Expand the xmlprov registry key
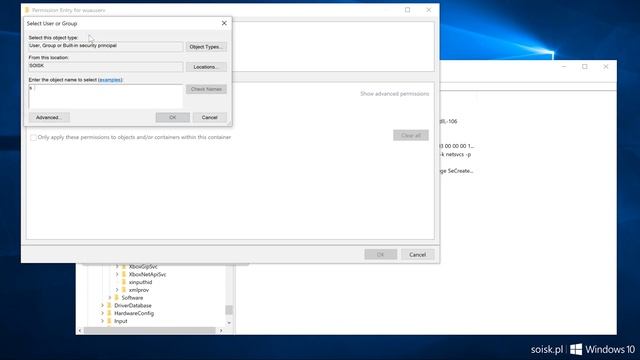Viewport: 640px width, 360px height. click(117, 290)
